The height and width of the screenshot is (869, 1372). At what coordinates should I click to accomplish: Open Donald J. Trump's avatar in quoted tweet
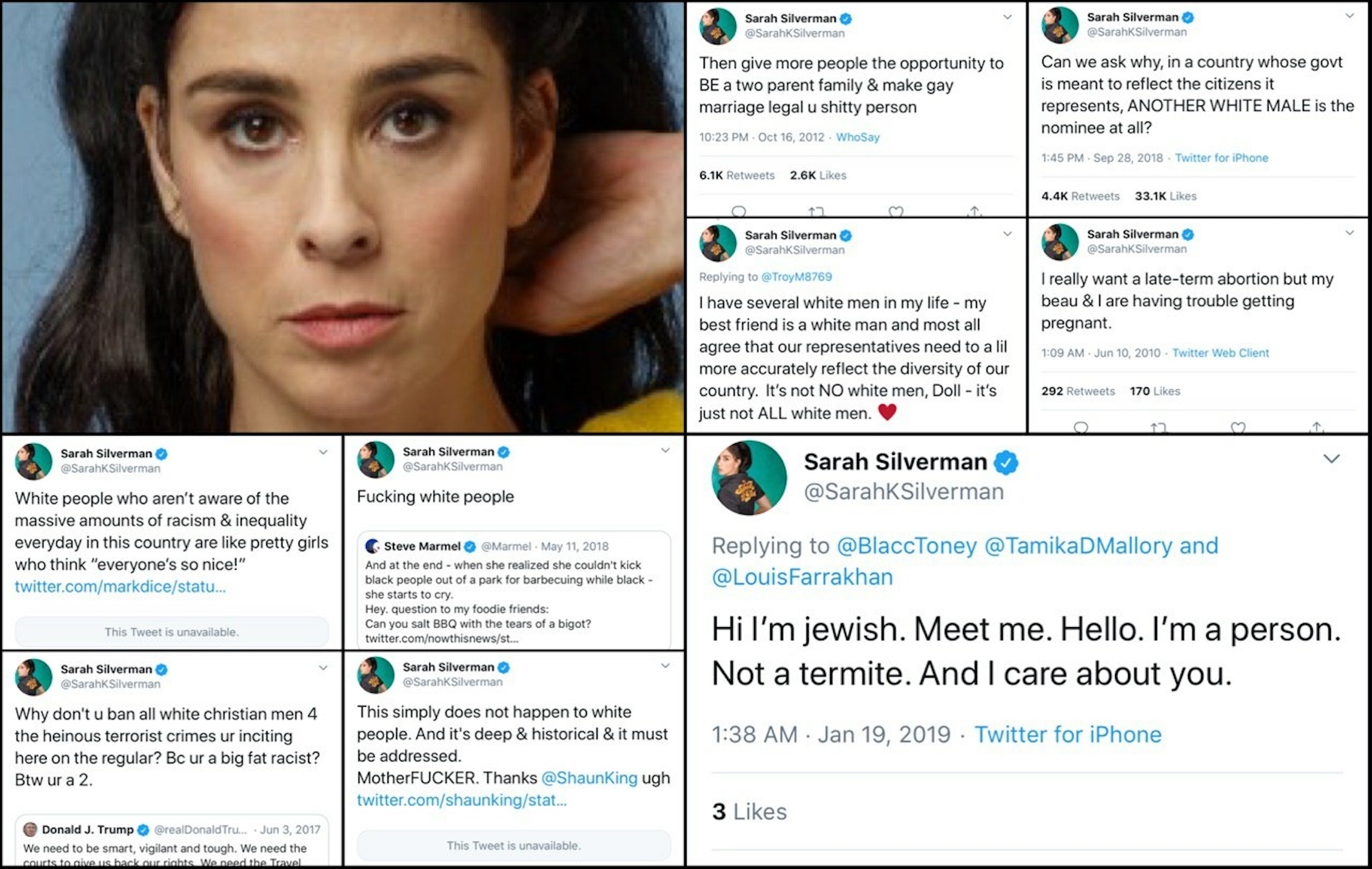point(30,829)
